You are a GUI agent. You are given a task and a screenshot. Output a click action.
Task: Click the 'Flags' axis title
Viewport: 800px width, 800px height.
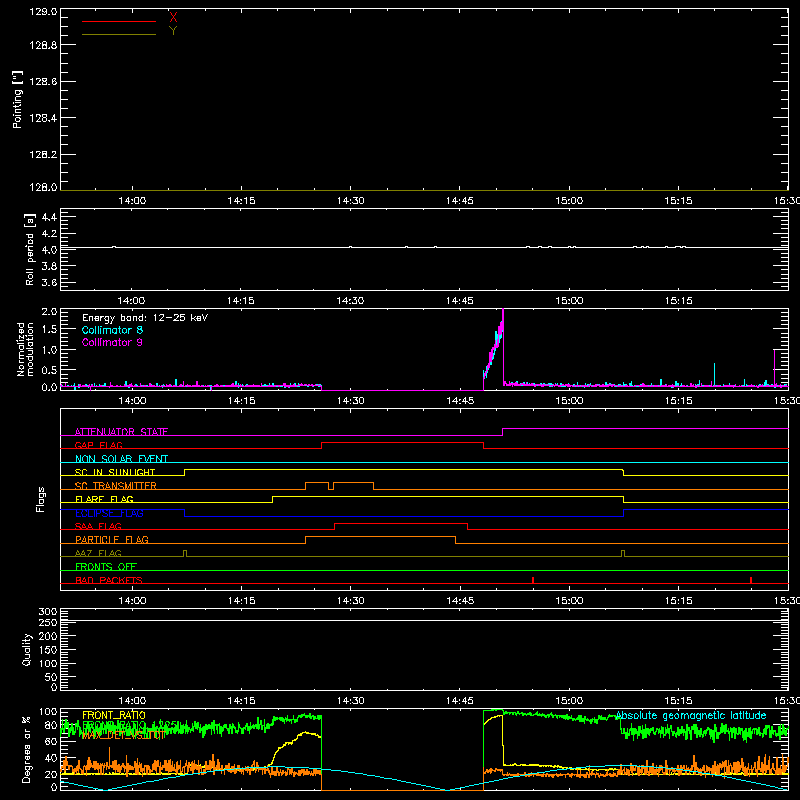[x=41, y=499]
